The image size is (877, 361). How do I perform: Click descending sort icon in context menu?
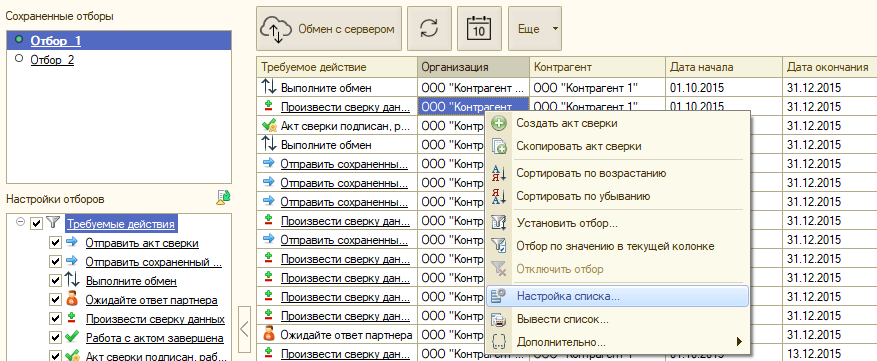[x=498, y=196]
